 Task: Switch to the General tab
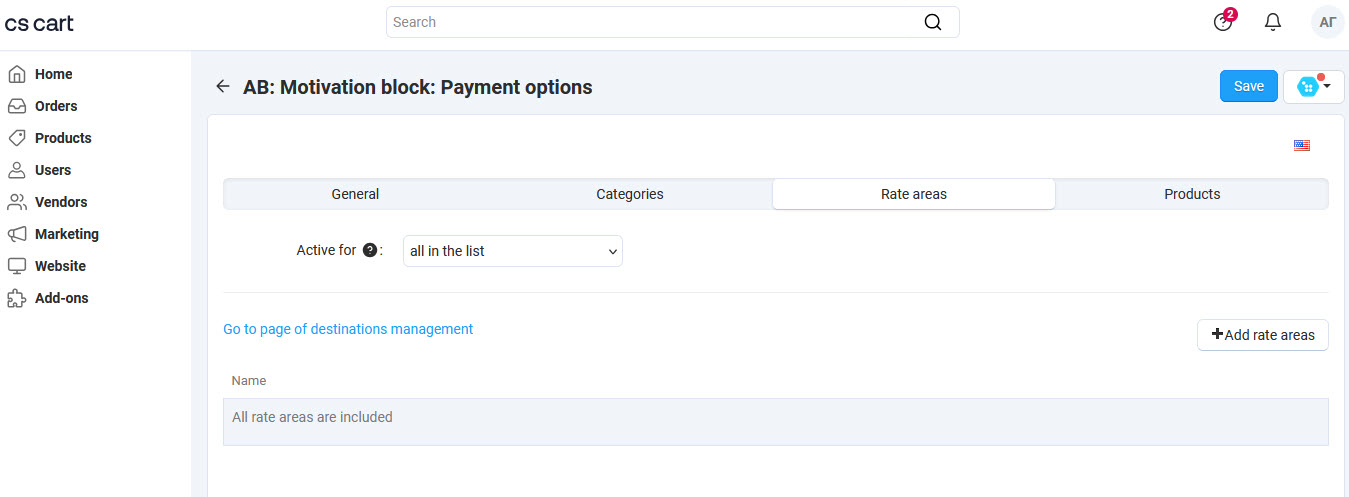click(355, 194)
